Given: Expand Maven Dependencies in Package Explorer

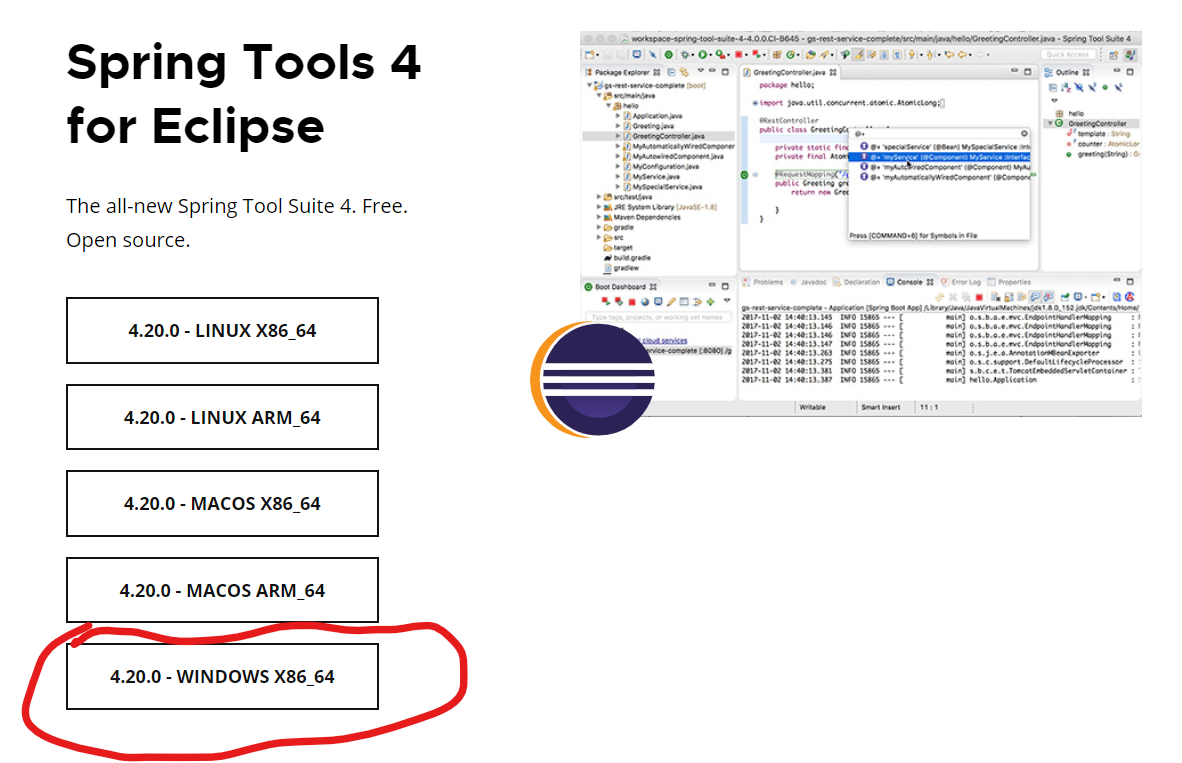Looking at the screenshot, I should click(x=597, y=219).
